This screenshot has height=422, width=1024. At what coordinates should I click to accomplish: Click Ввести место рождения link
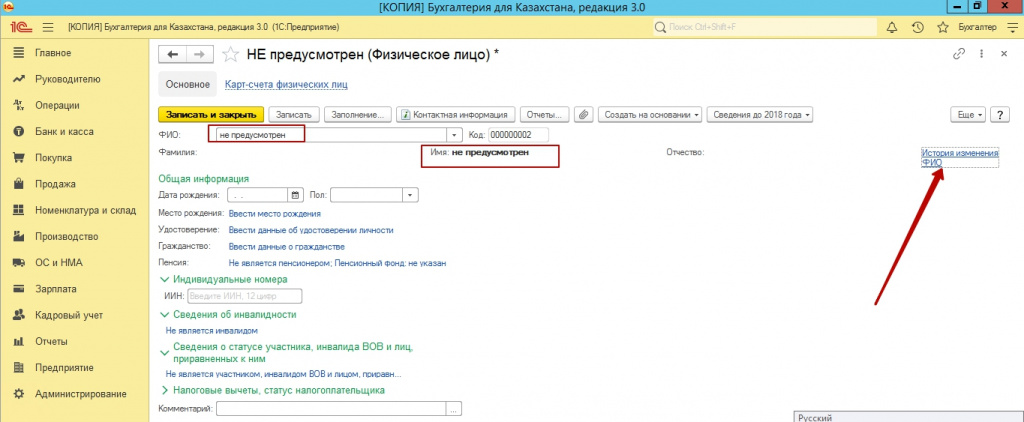pyautogui.click(x=275, y=213)
